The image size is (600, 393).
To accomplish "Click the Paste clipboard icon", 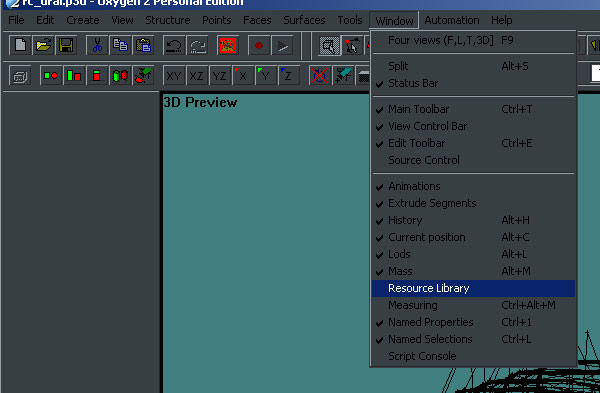I will pos(143,46).
